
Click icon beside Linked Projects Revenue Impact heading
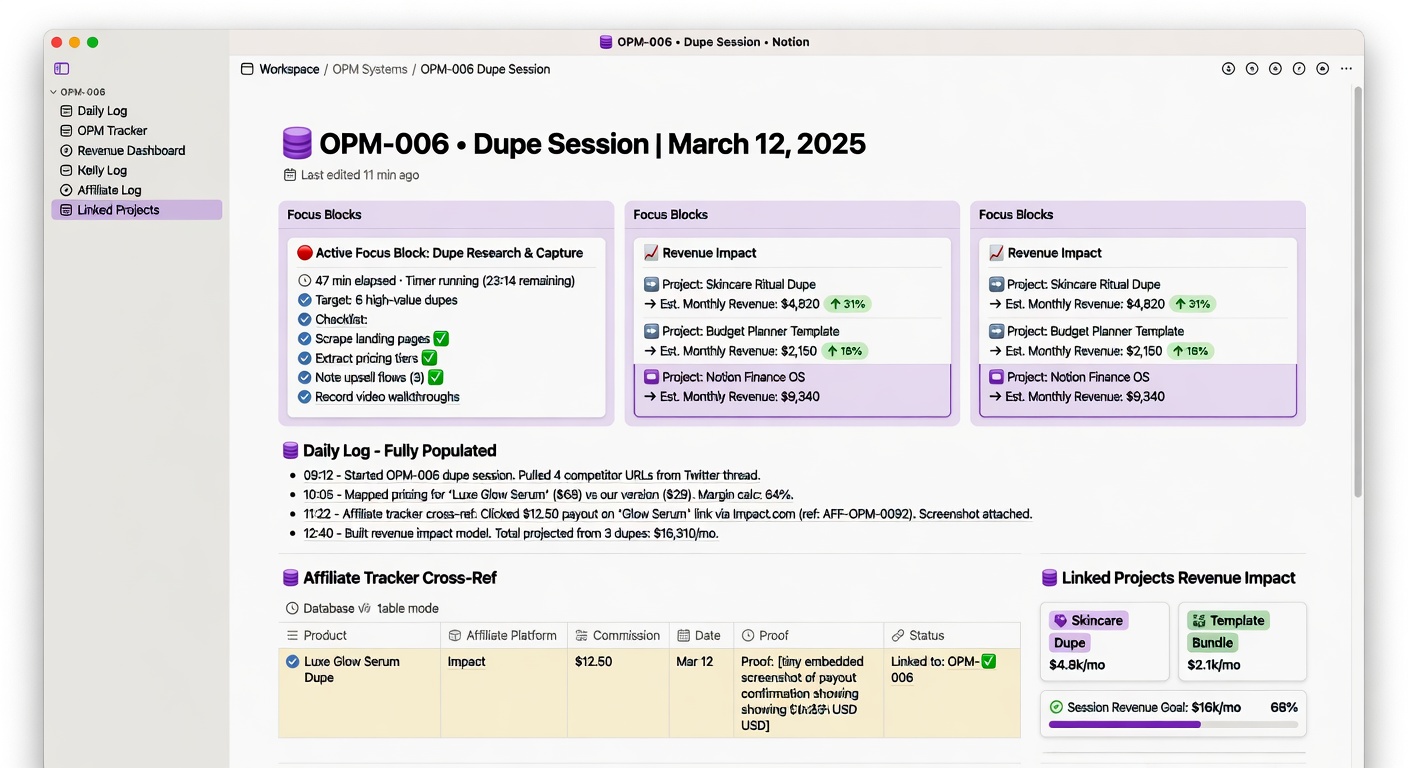click(x=1050, y=578)
